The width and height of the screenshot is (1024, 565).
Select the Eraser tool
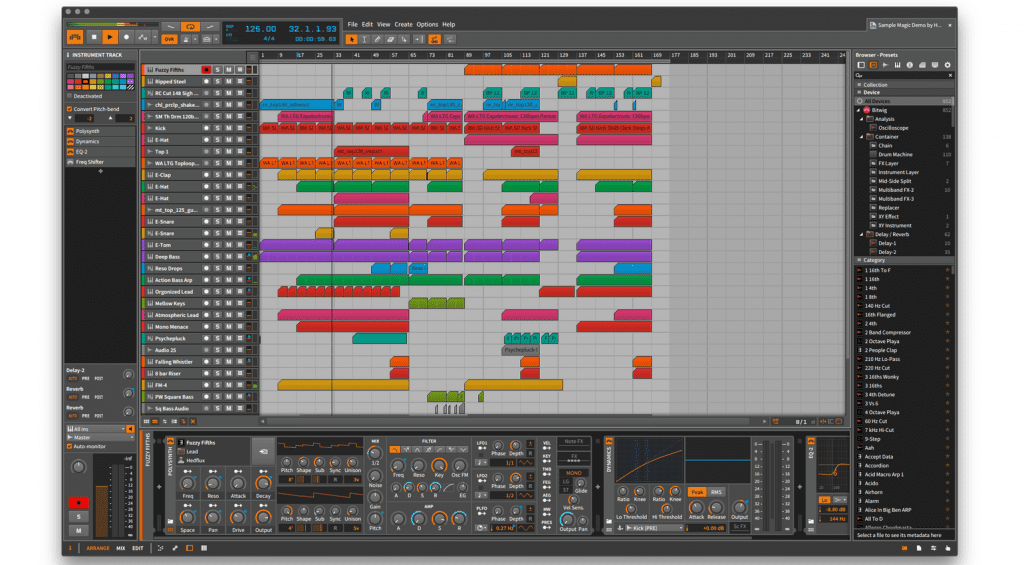pos(391,39)
